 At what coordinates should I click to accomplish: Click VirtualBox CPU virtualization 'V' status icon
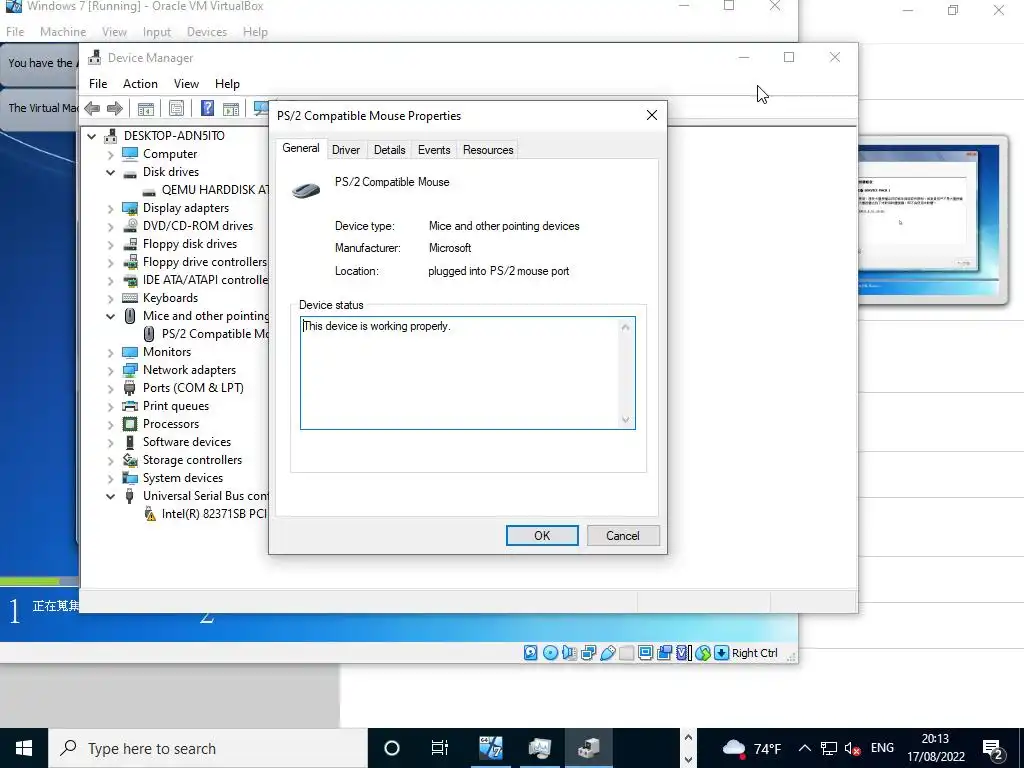(683, 652)
